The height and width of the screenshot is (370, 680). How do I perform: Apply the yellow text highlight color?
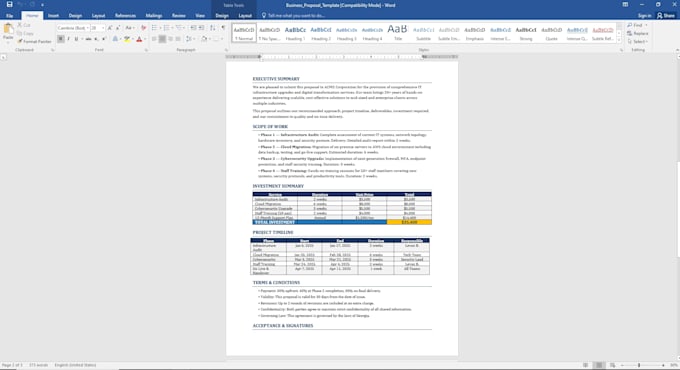[126, 39]
